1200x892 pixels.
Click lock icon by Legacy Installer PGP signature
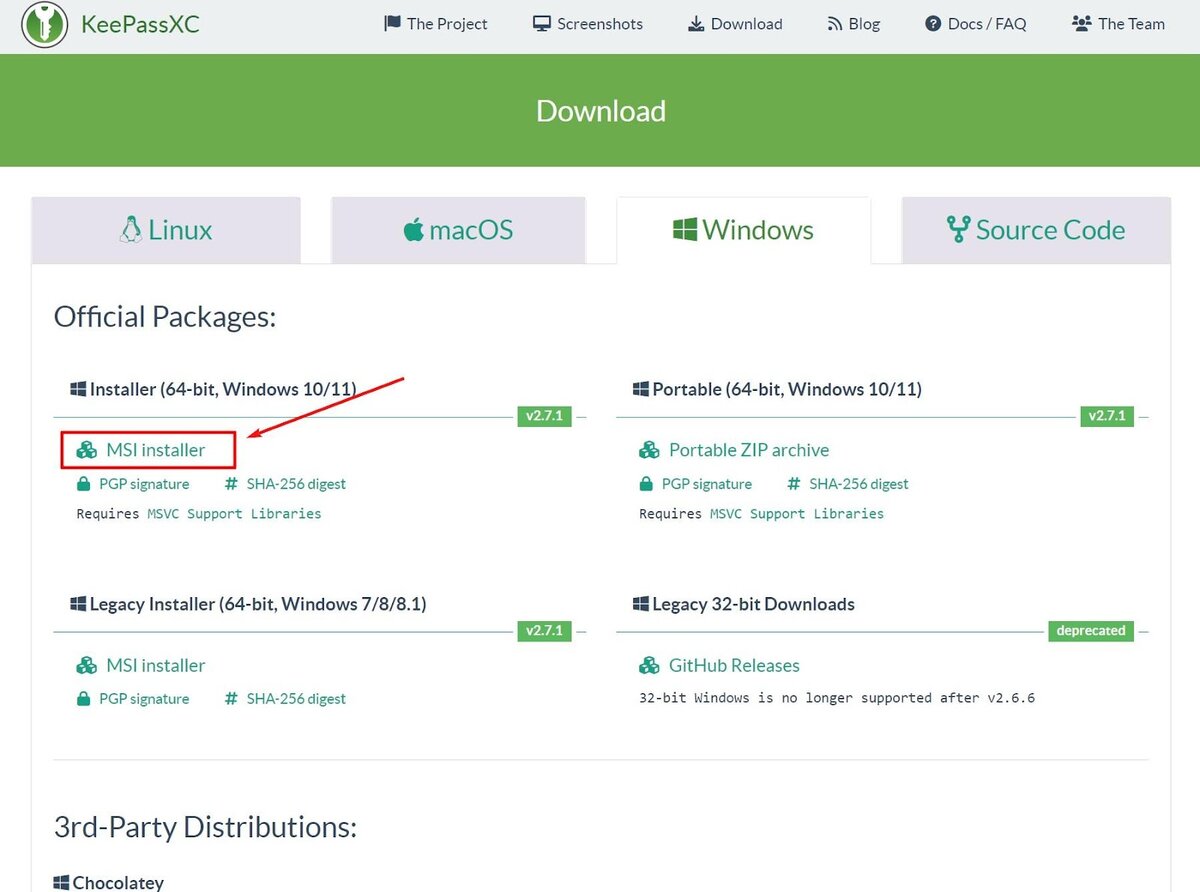click(84, 699)
